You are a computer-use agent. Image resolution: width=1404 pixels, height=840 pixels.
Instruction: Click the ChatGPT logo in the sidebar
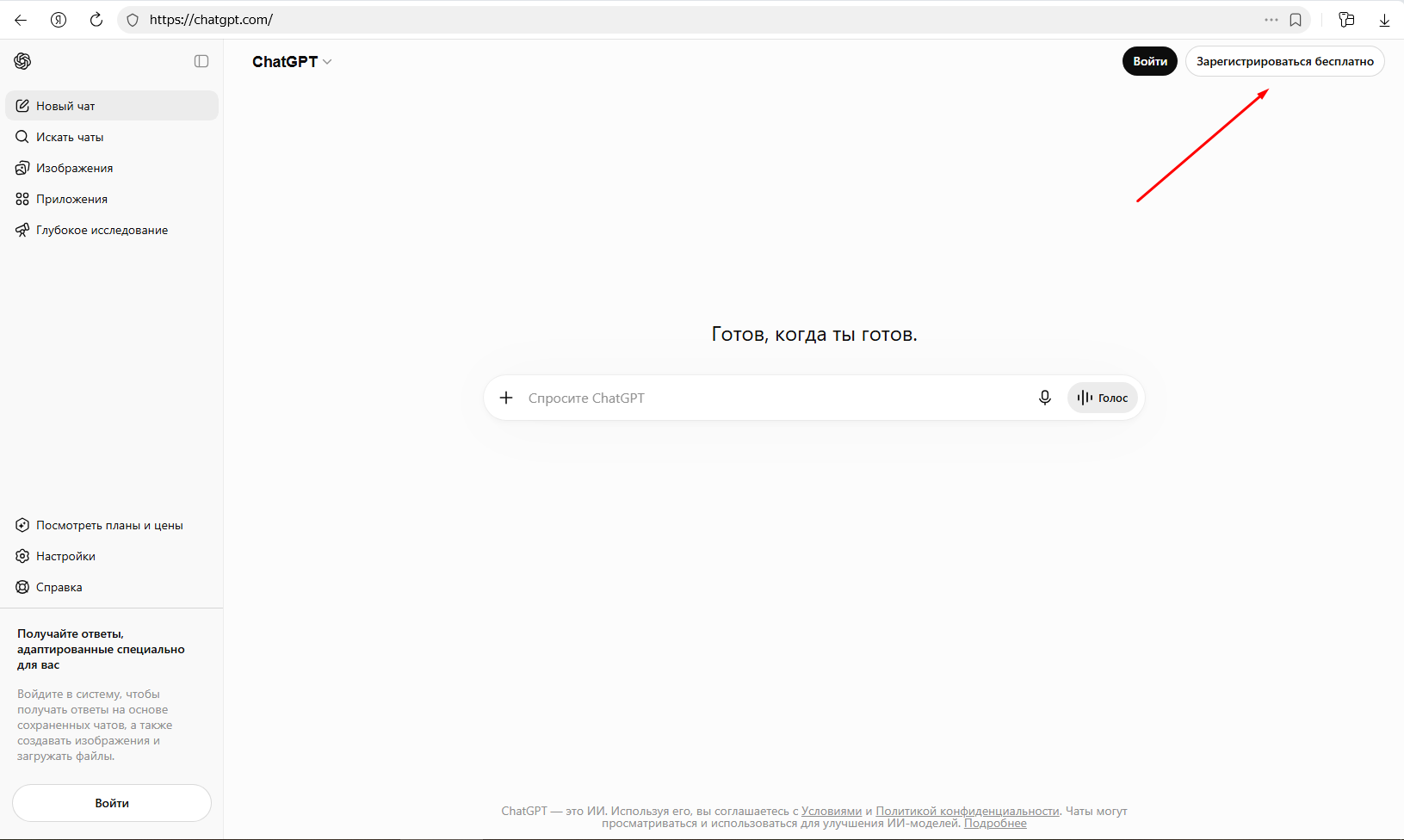click(22, 61)
